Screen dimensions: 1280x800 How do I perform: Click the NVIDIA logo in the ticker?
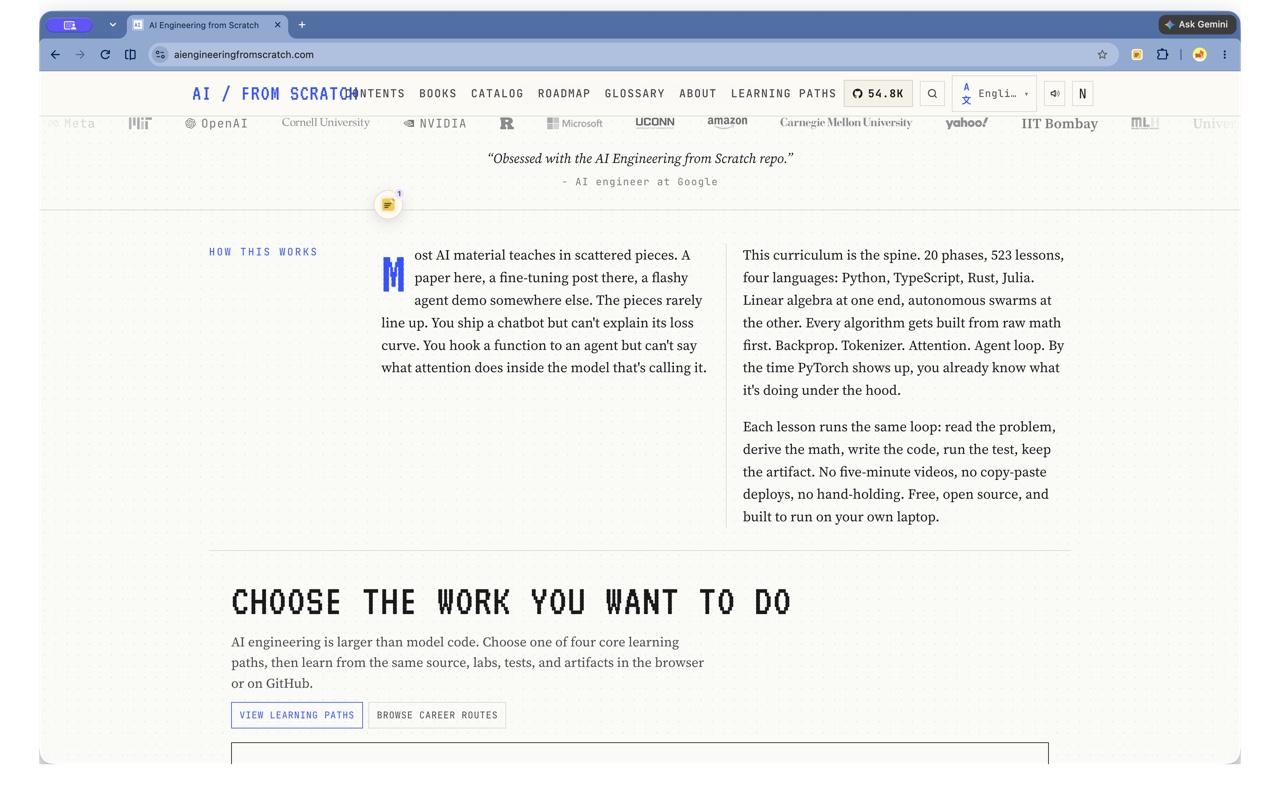(435, 124)
